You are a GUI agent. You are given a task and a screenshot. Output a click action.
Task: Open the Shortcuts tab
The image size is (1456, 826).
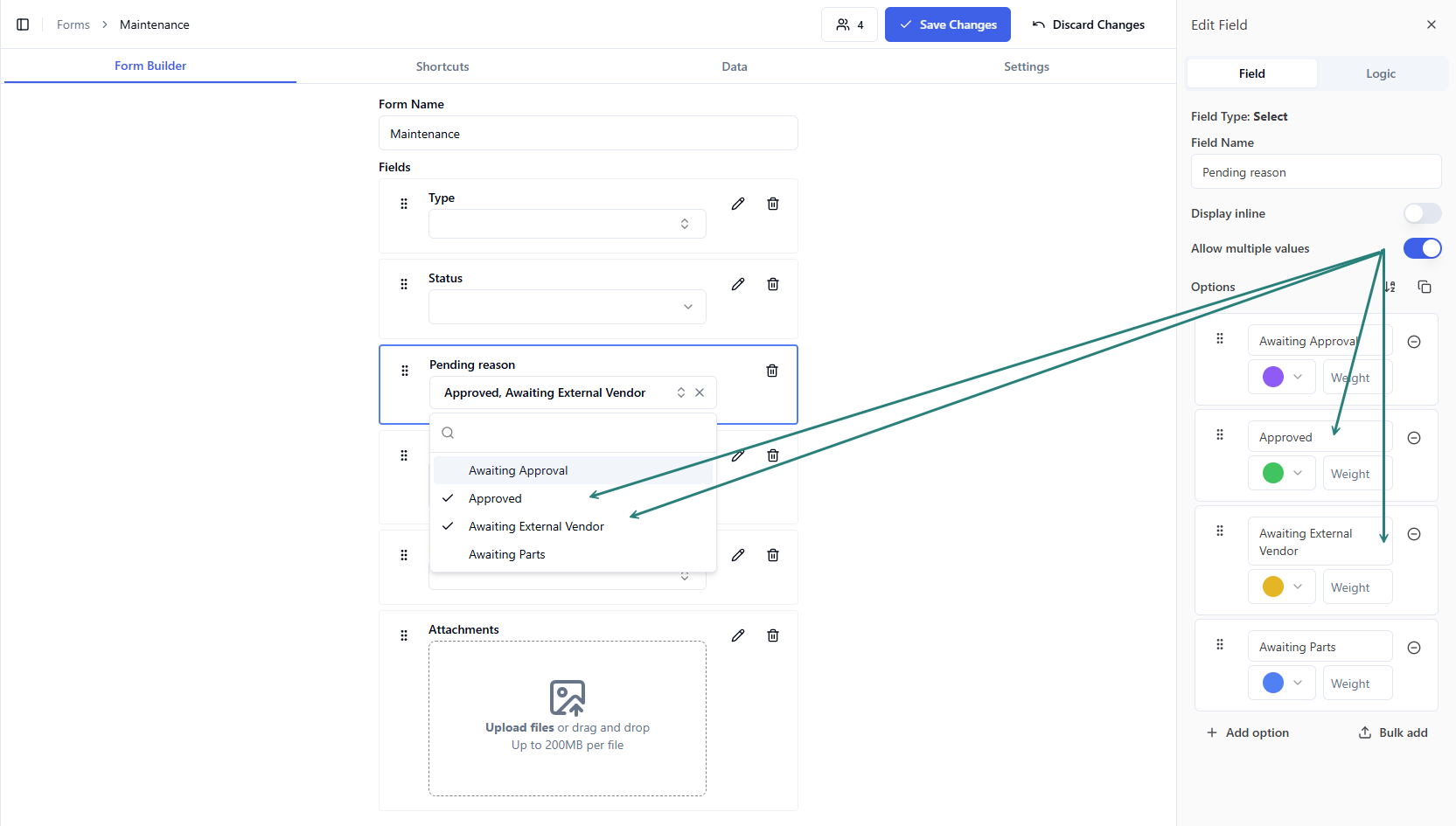442,66
